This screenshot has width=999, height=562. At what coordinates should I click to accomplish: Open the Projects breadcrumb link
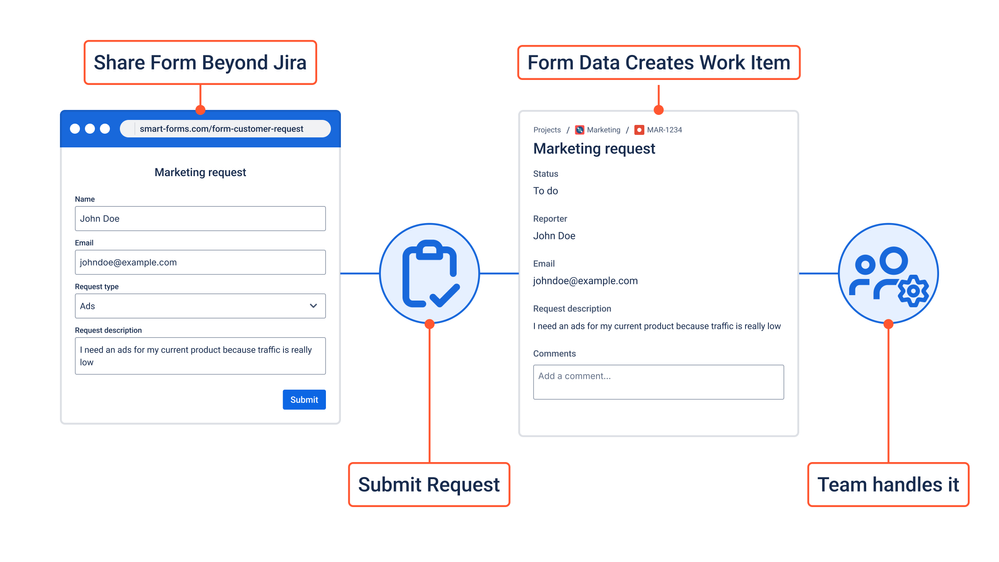(x=547, y=130)
